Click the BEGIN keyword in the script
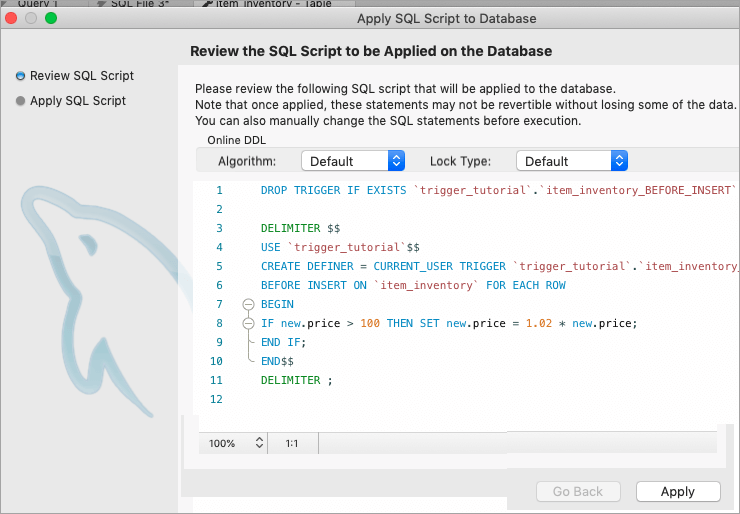Screen dimensions: 740x514 coord(277,304)
